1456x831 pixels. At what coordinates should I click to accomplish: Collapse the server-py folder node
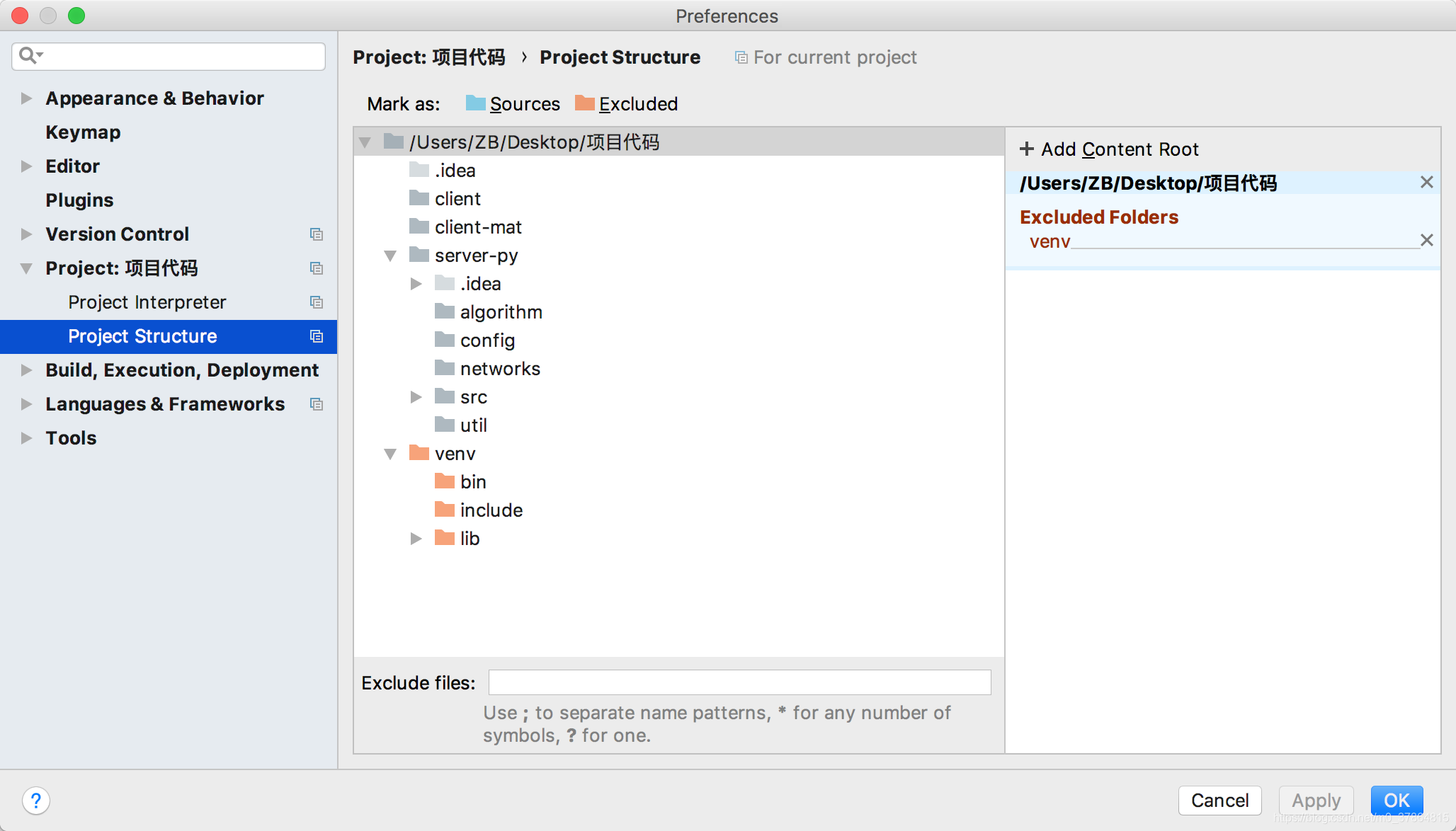coord(390,256)
